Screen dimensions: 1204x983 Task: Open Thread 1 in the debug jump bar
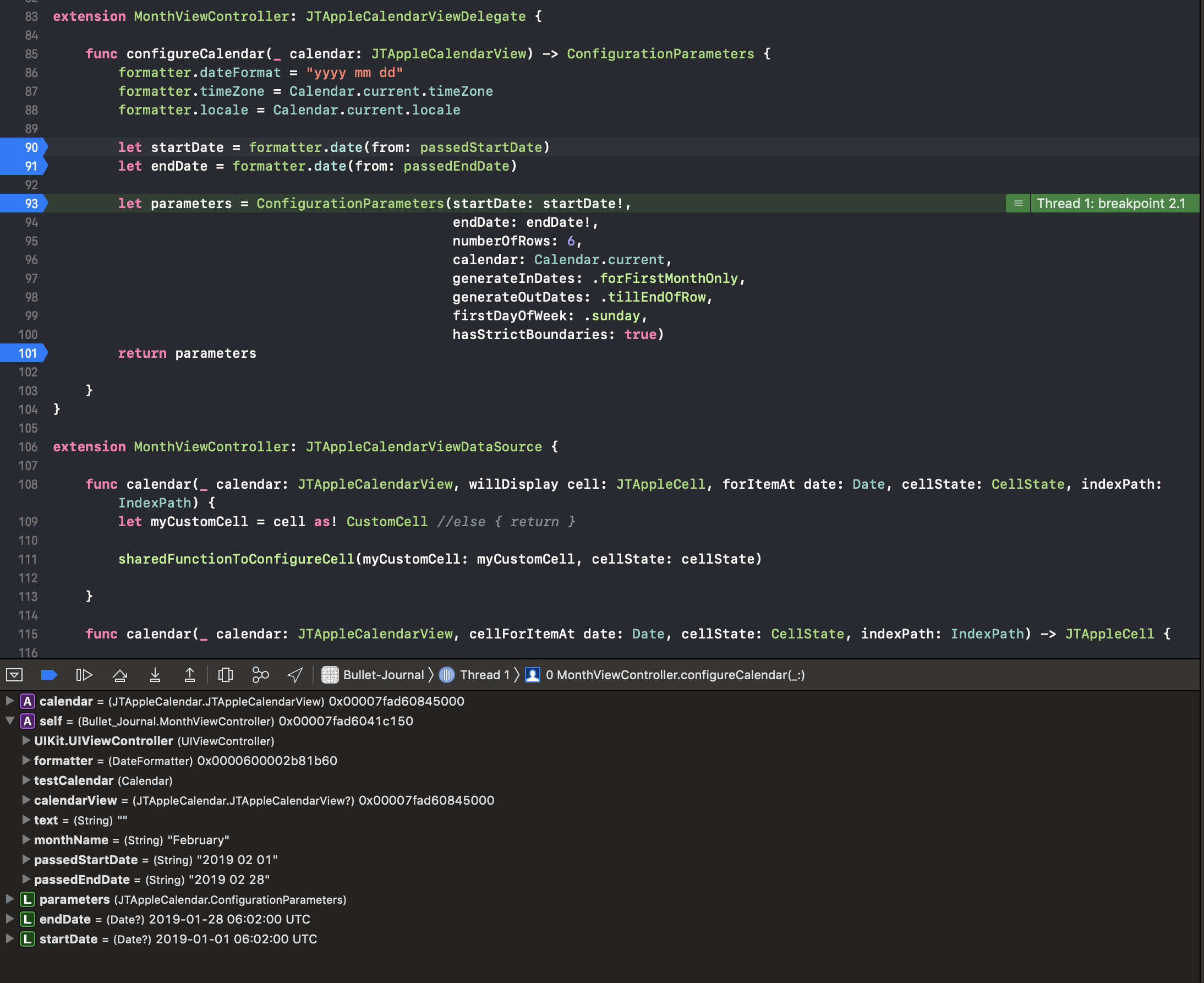click(x=474, y=674)
